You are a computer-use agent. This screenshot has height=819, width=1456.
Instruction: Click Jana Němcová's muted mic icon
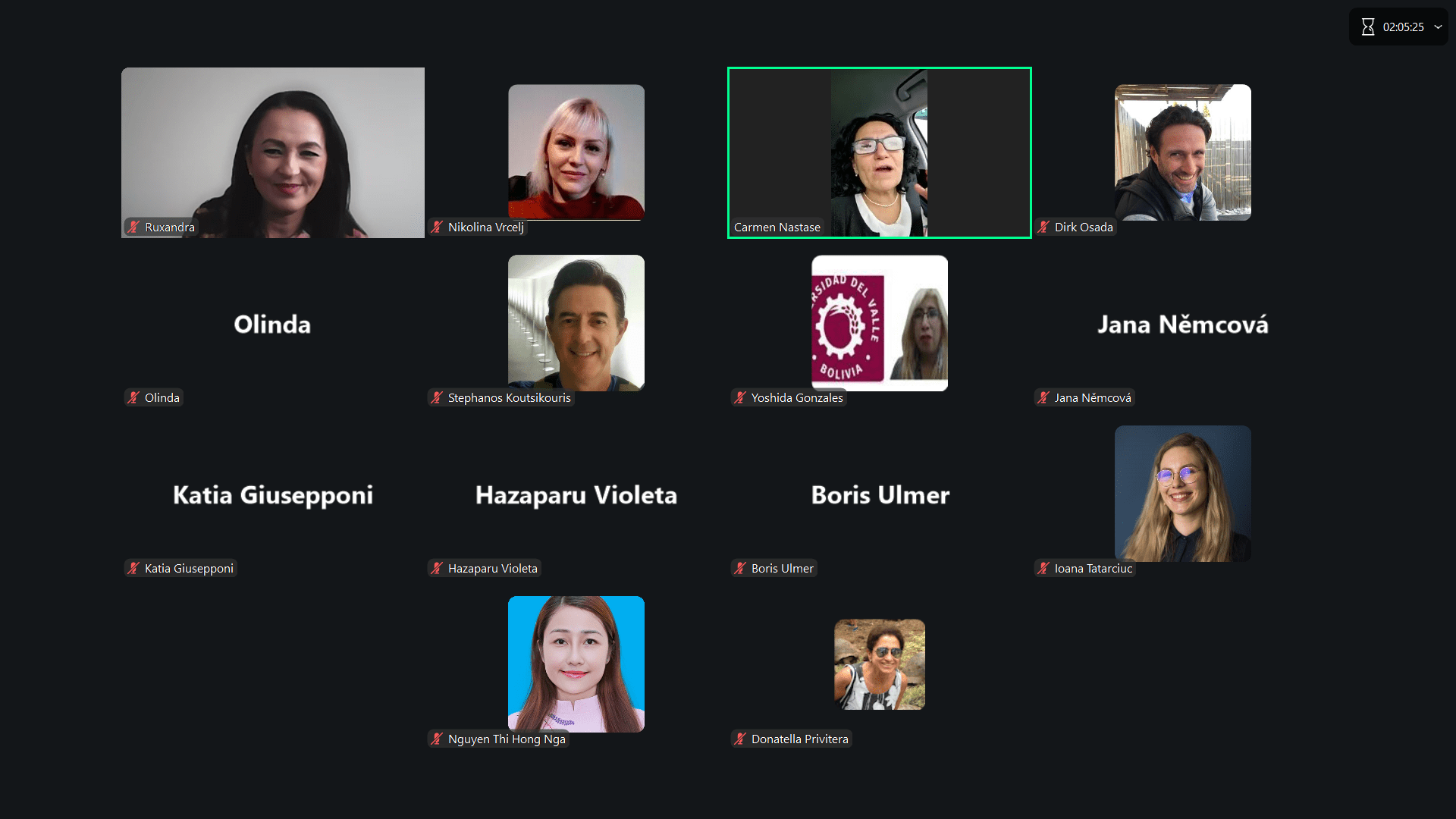pos(1043,397)
